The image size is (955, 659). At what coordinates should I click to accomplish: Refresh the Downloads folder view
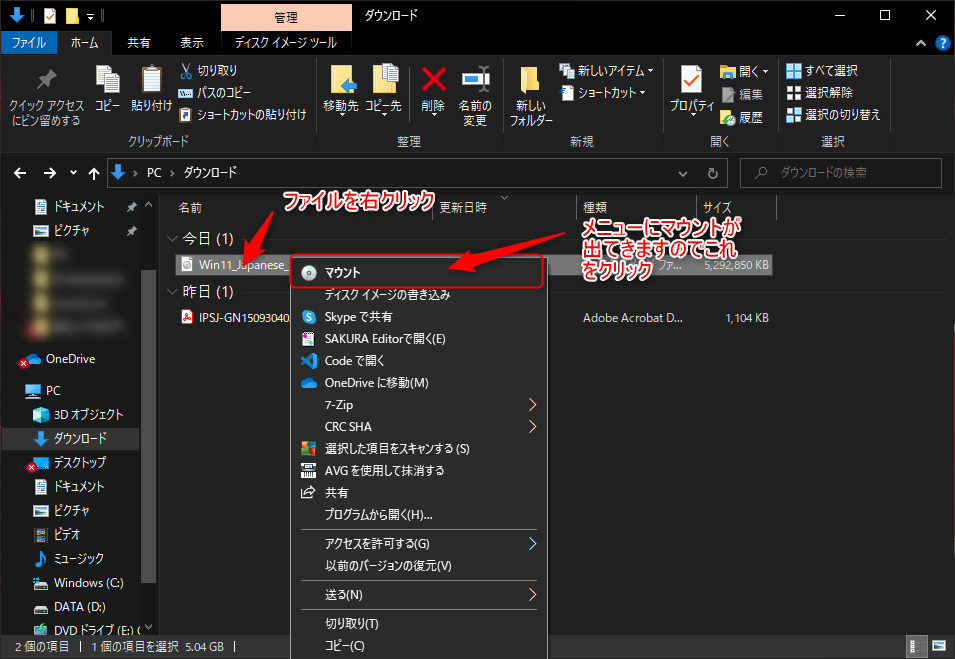point(713,174)
